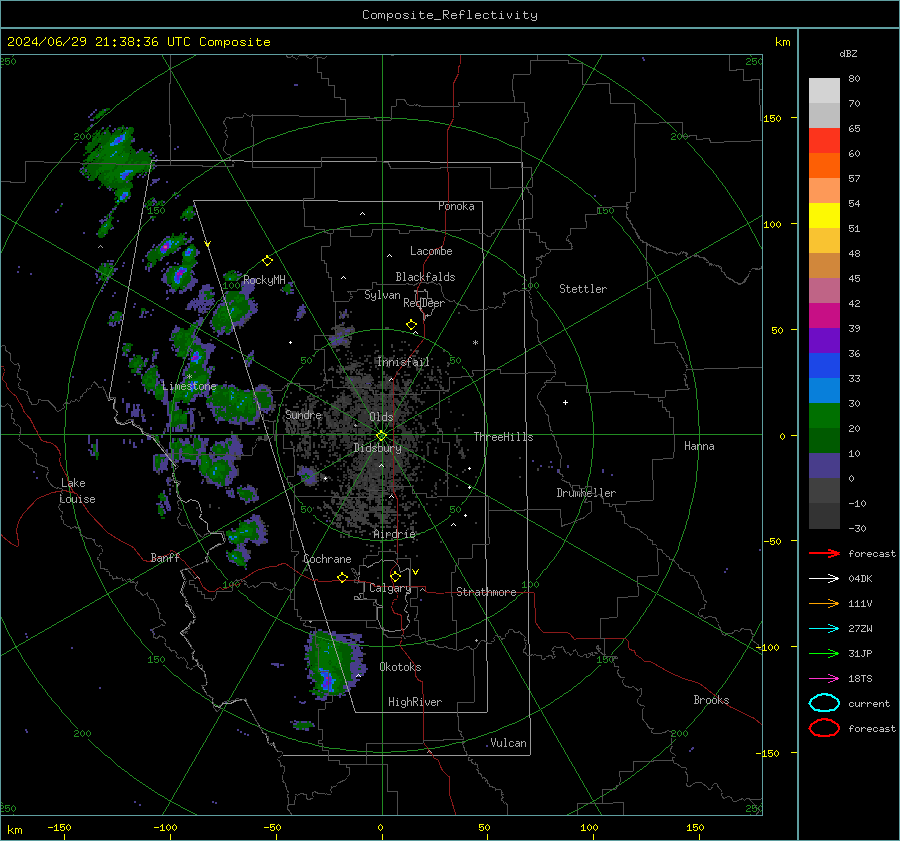Click the Innisfail city label
This screenshot has width=900, height=841.
403,362
